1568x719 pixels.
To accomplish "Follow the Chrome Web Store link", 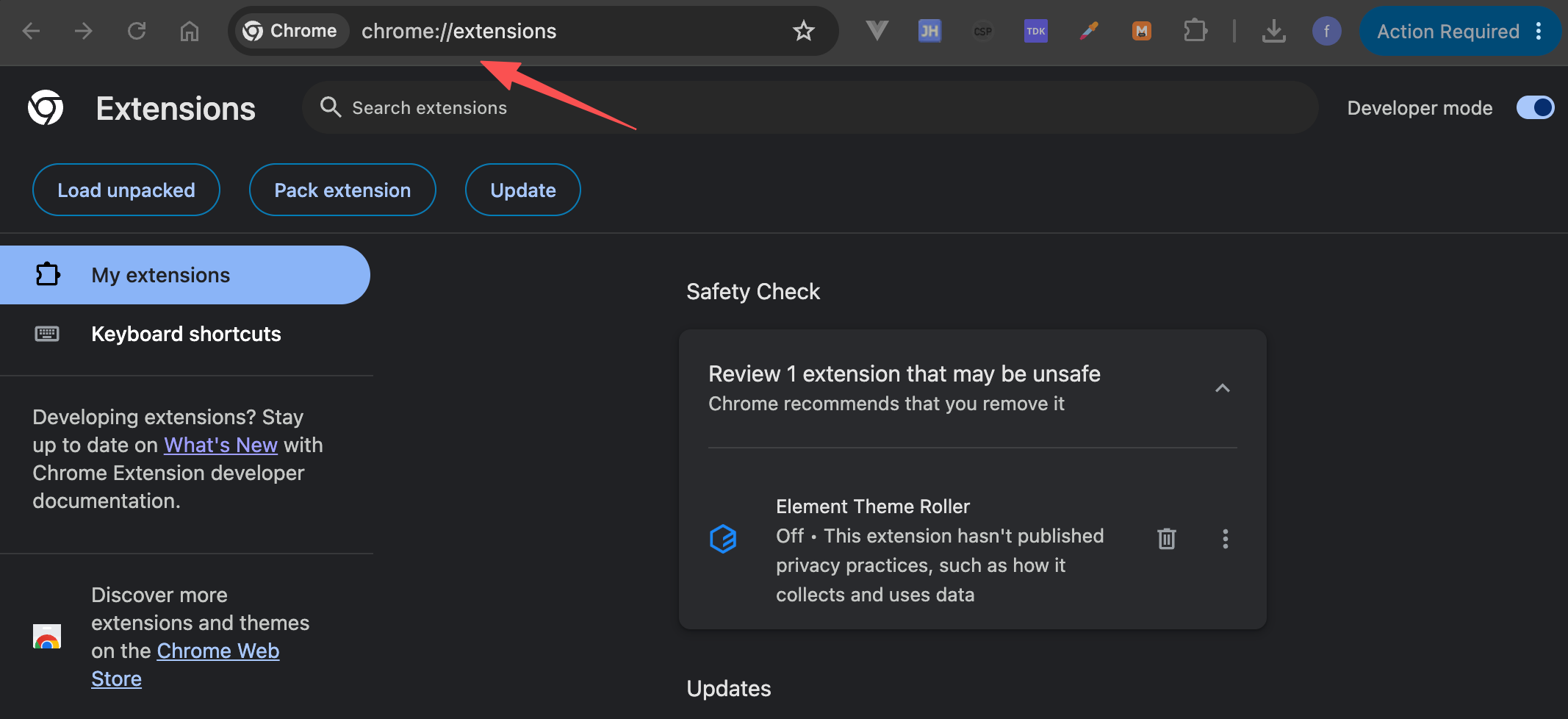I will click(185, 665).
